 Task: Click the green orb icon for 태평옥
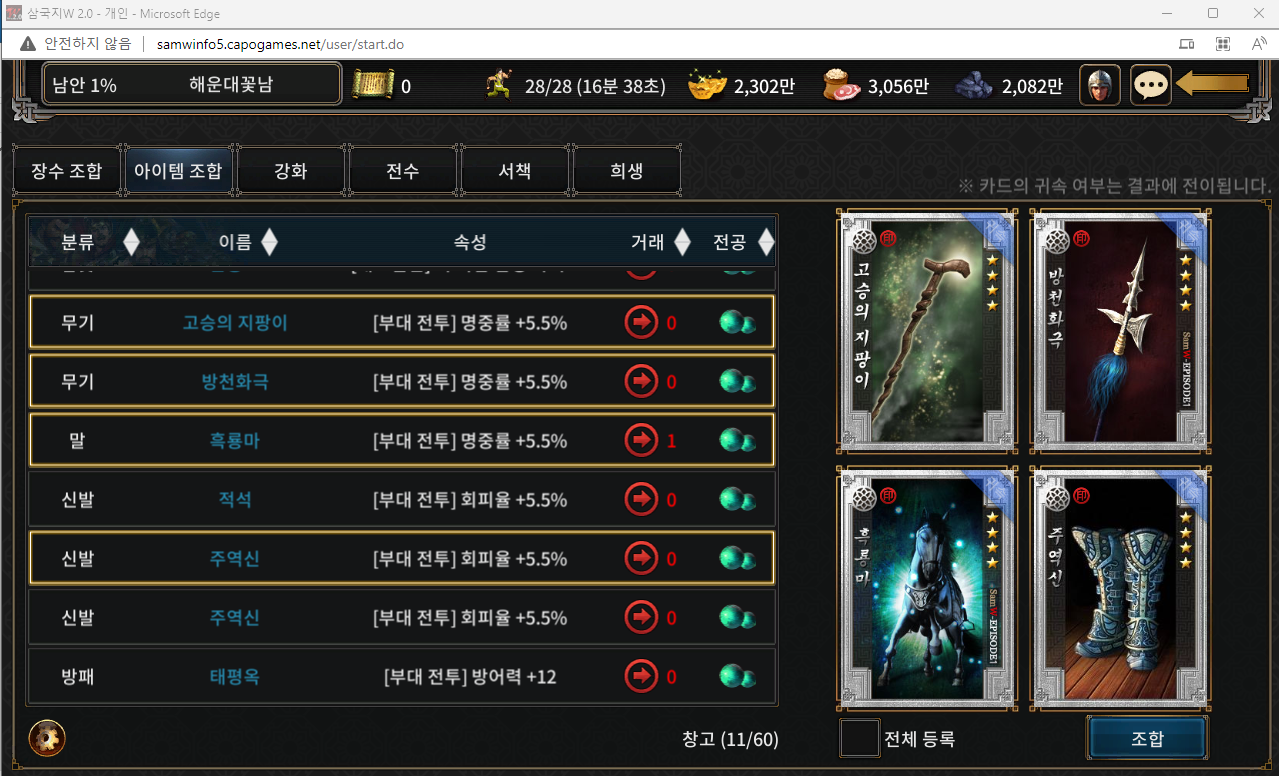737,676
